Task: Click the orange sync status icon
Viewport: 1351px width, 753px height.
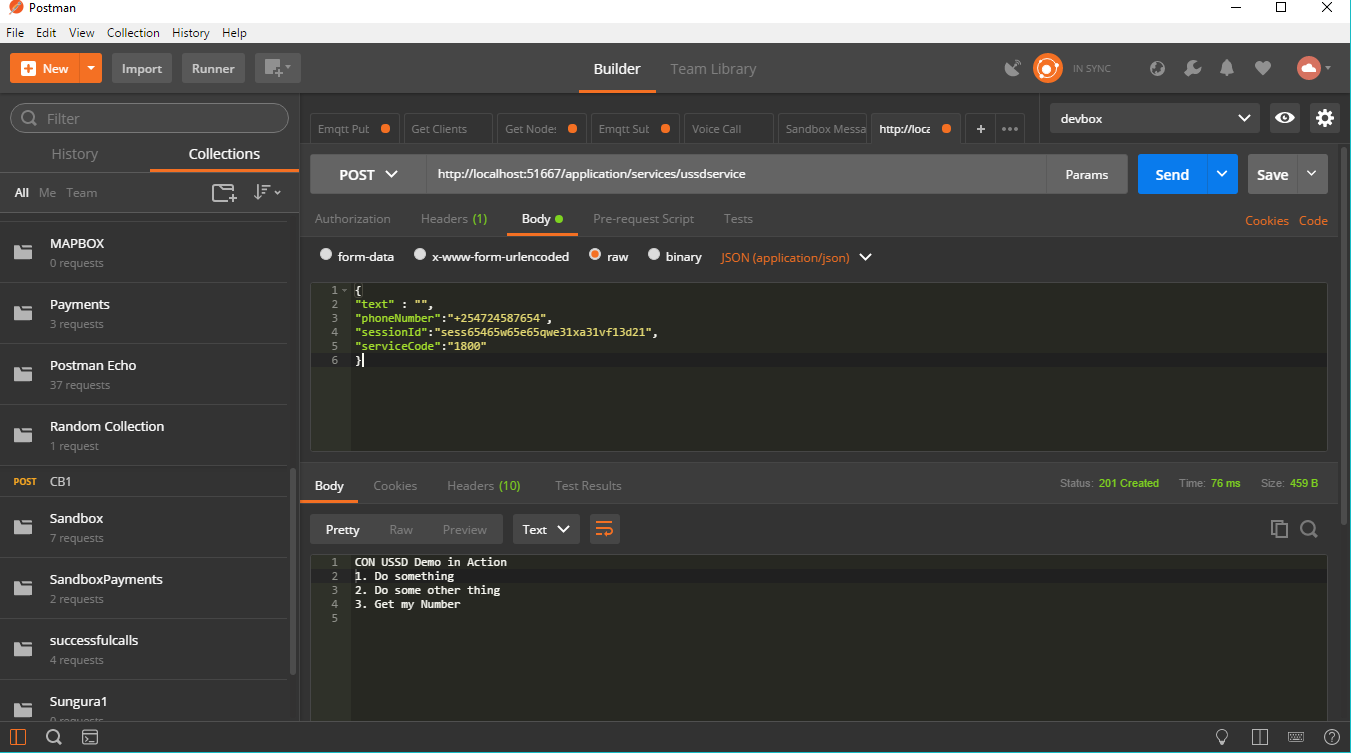Action: 1047,68
